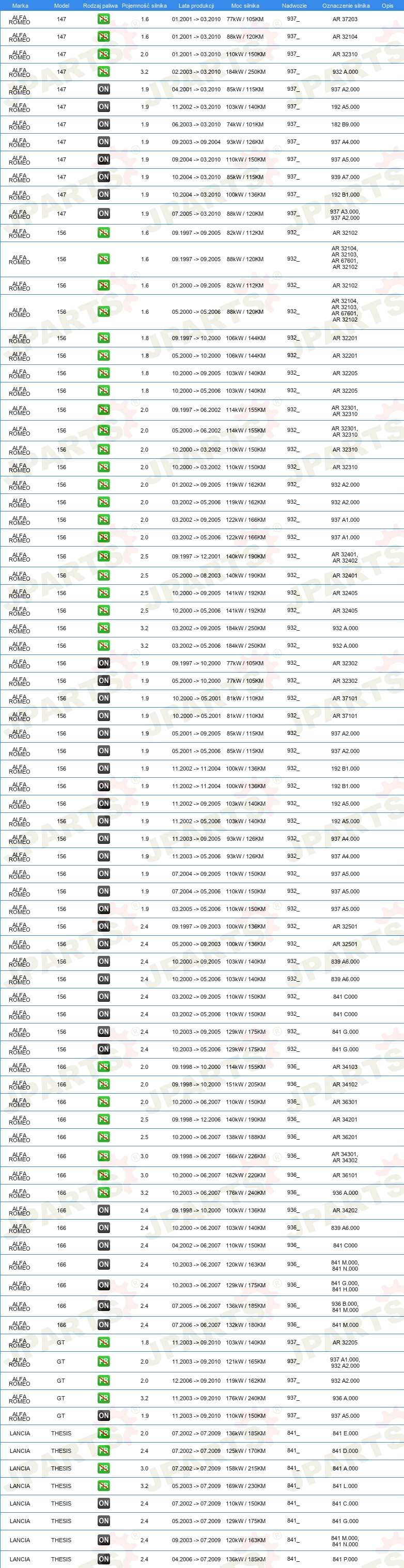This screenshot has width=404, height=1568.
Task: Select the Nadwozie column header
Action: pyautogui.click(x=294, y=6)
